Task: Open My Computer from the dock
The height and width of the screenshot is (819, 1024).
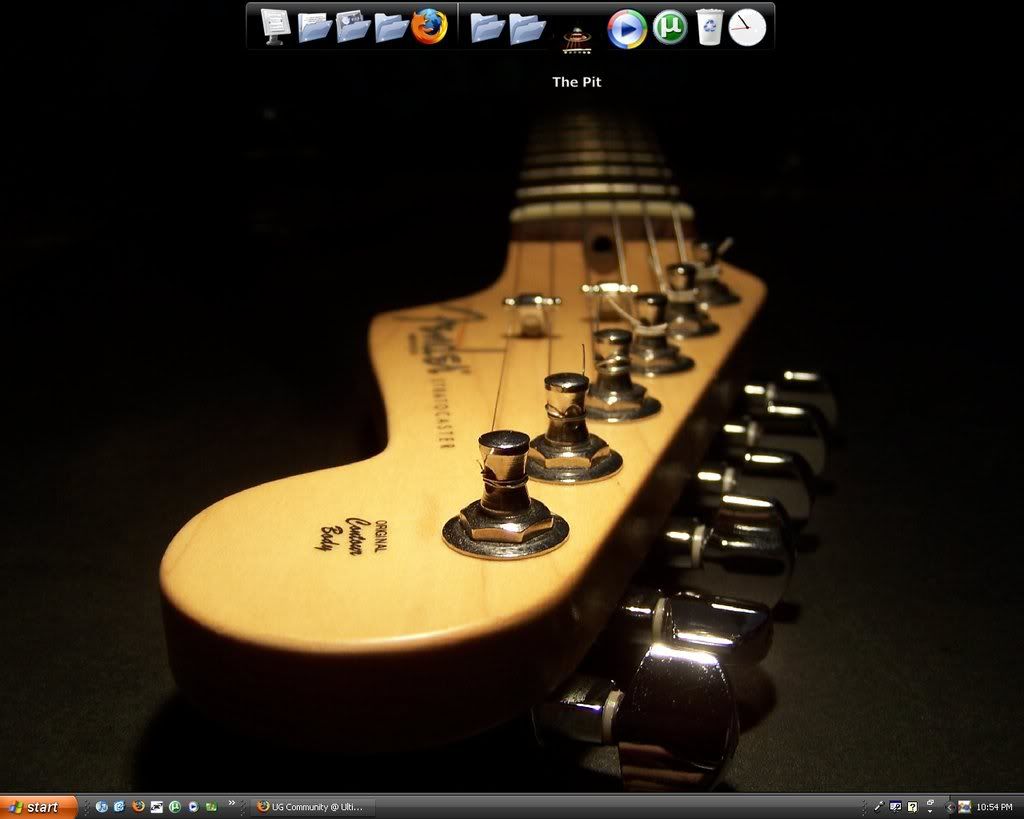Action: point(275,26)
